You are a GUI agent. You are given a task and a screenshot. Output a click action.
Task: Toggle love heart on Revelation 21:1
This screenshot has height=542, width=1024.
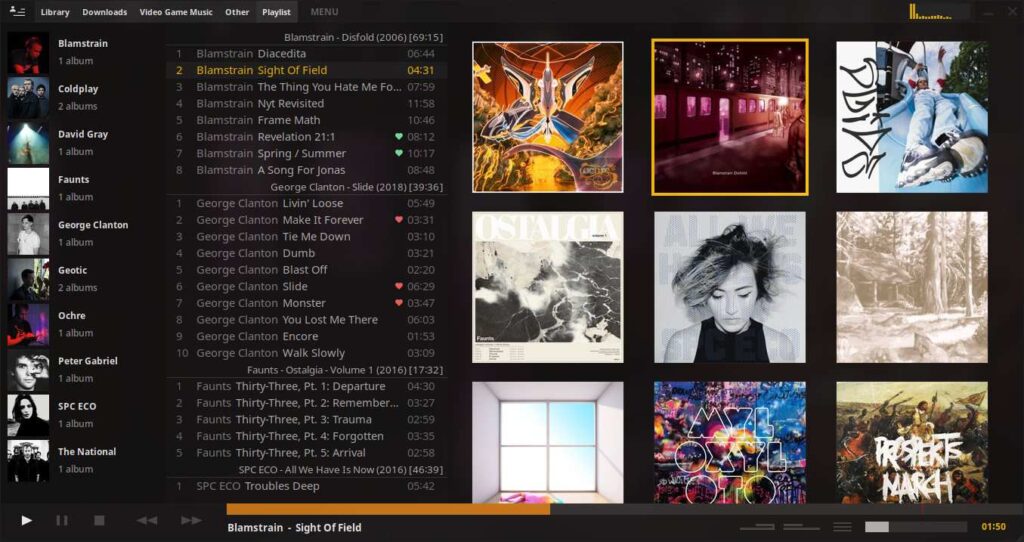pos(399,137)
